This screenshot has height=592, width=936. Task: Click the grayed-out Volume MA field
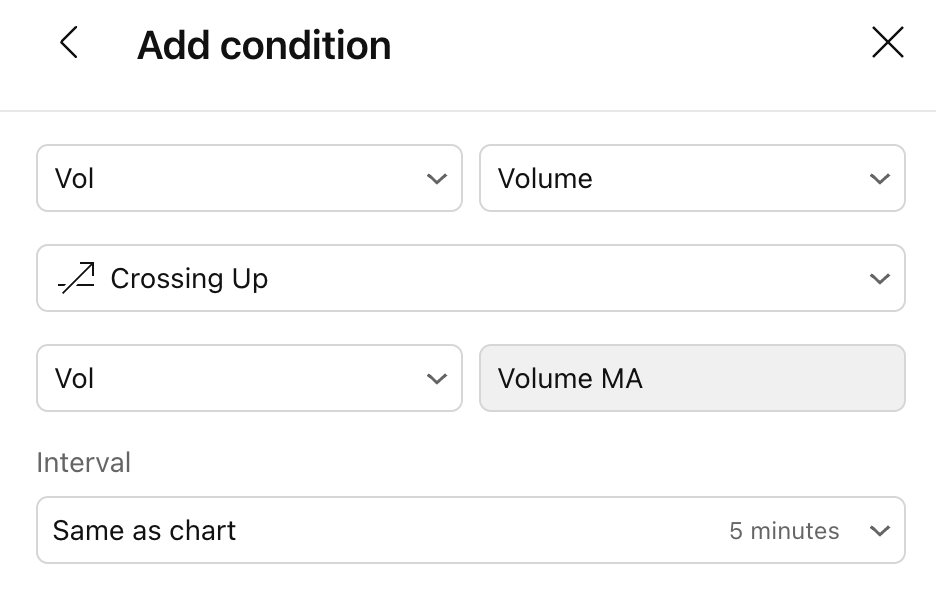[x=692, y=379]
